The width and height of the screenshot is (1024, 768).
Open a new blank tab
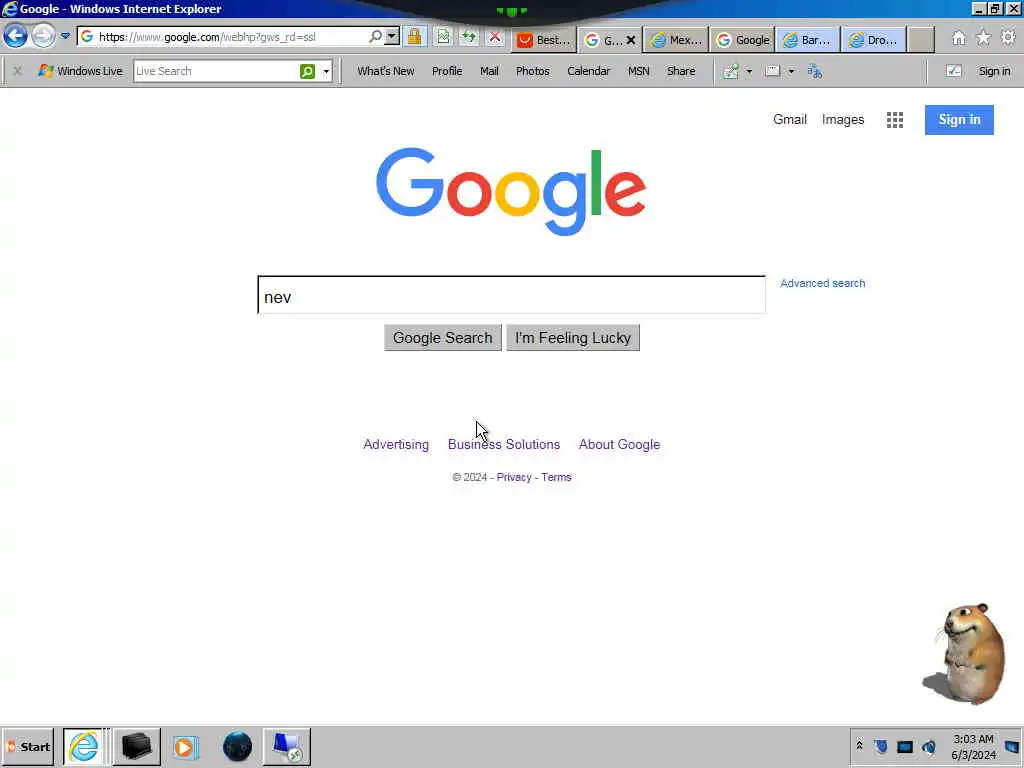[921, 40]
